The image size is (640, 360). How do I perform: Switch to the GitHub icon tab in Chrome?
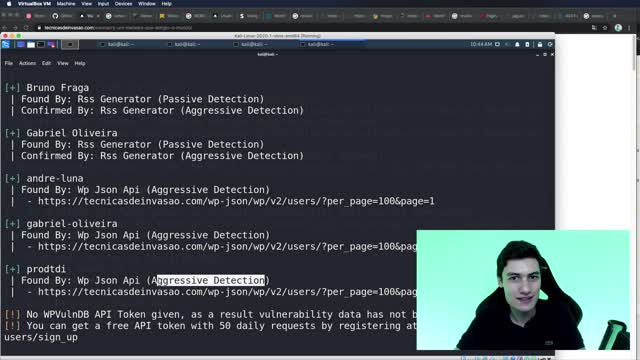point(55,16)
